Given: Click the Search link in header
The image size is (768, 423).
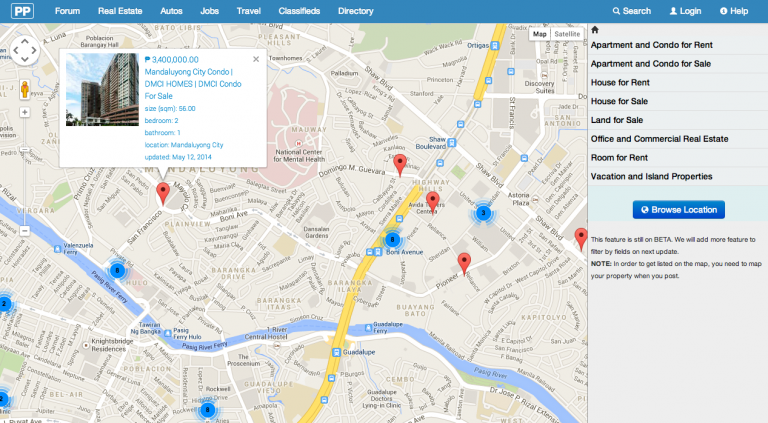Looking at the screenshot, I should 631,11.
